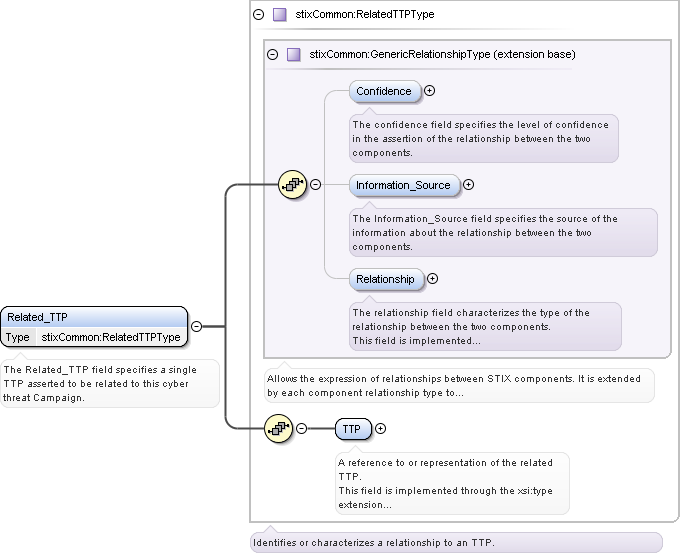Select the Confidence element node
The height and width of the screenshot is (556, 681).
tap(384, 91)
